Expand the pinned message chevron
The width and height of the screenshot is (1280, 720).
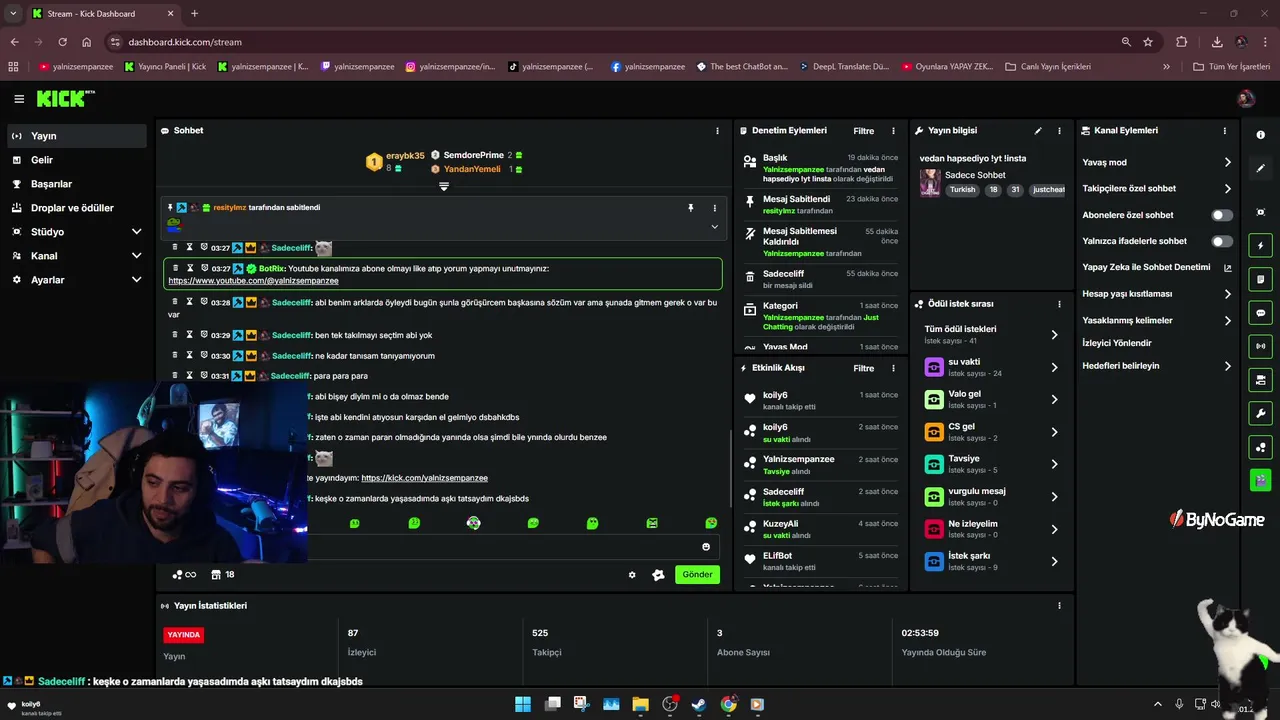pyautogui.click(x=714, y=227)
